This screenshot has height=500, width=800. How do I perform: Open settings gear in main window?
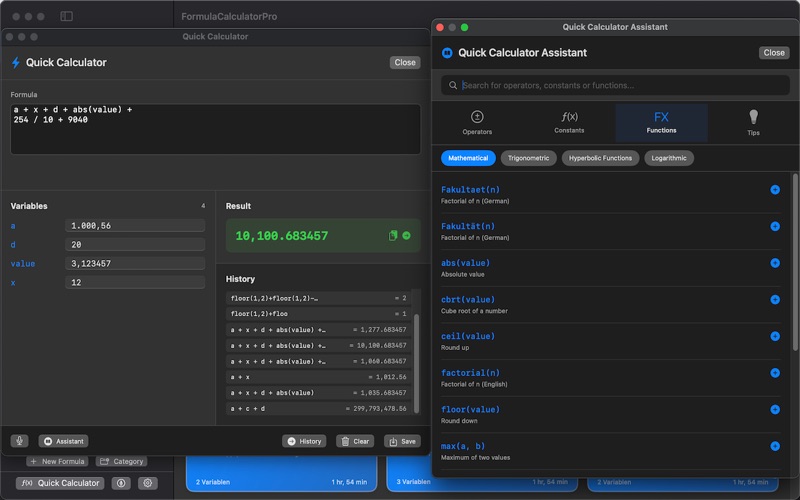147,483
